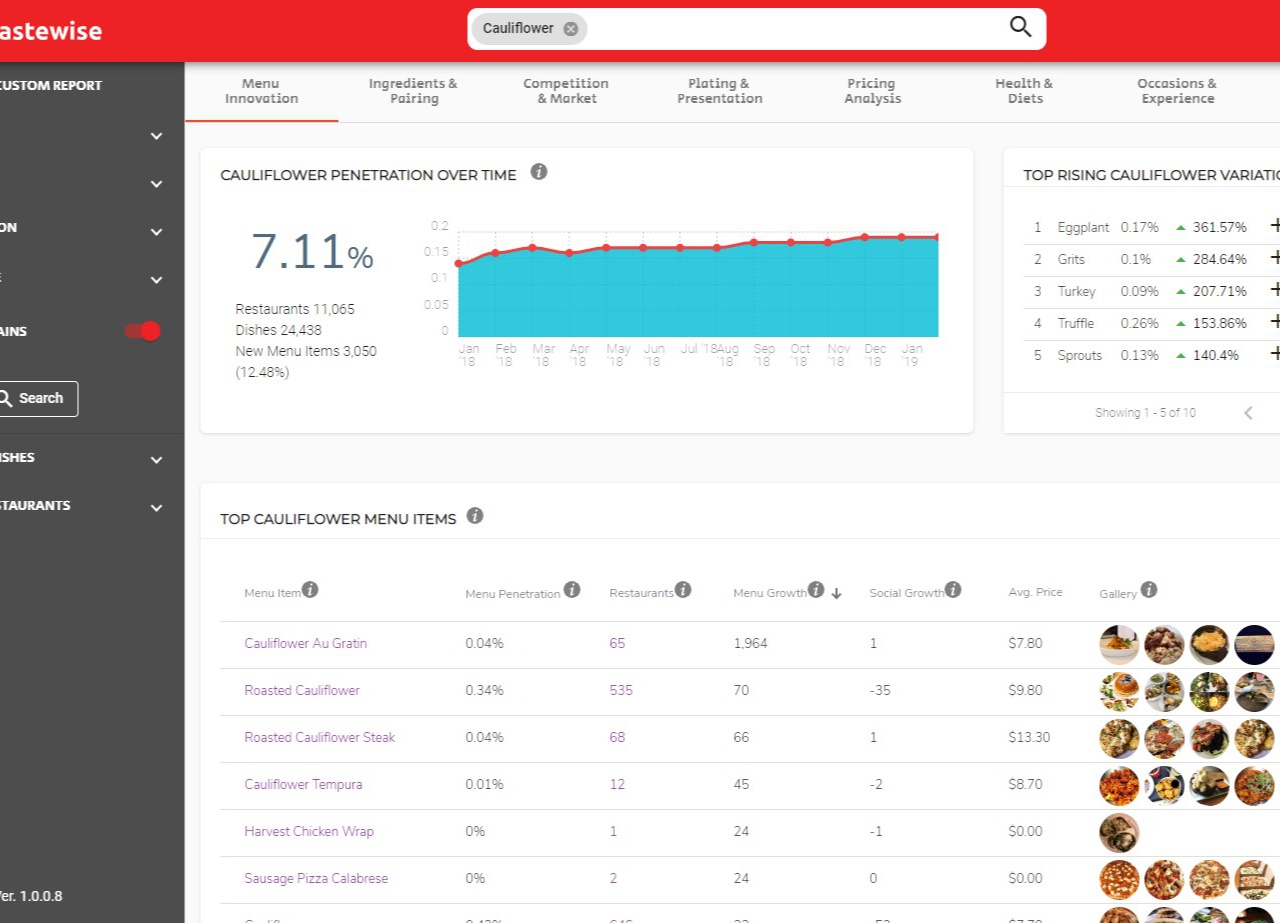The width and height of the screenshot is (1280, 923).
Task: Click the Restaurants column info icon
Action: pos(683,590)
